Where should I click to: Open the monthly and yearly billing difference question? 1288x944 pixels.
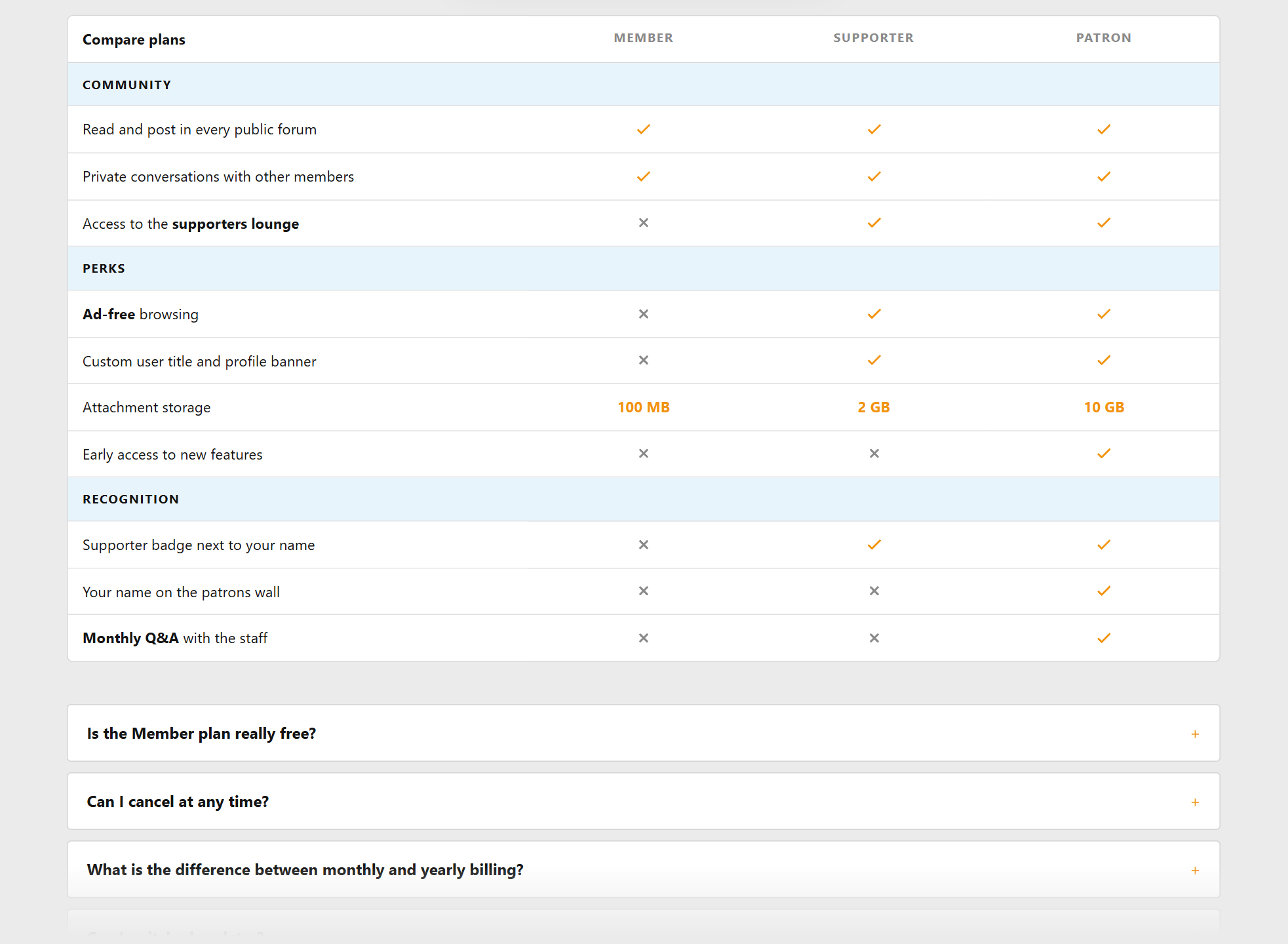tap(644, 870)
